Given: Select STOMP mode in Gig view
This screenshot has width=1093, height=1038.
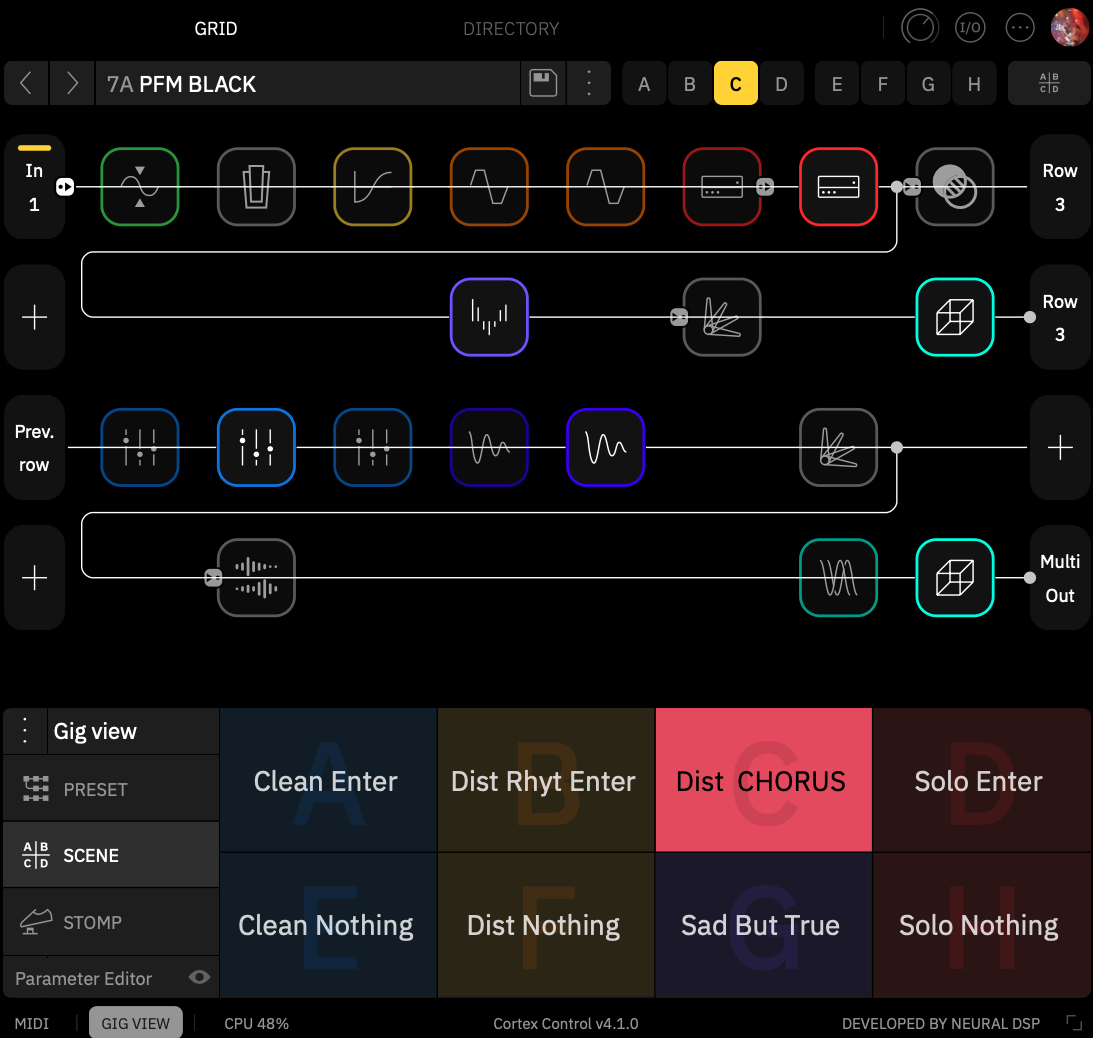Looking at the screenshot, I should (111, 922).
